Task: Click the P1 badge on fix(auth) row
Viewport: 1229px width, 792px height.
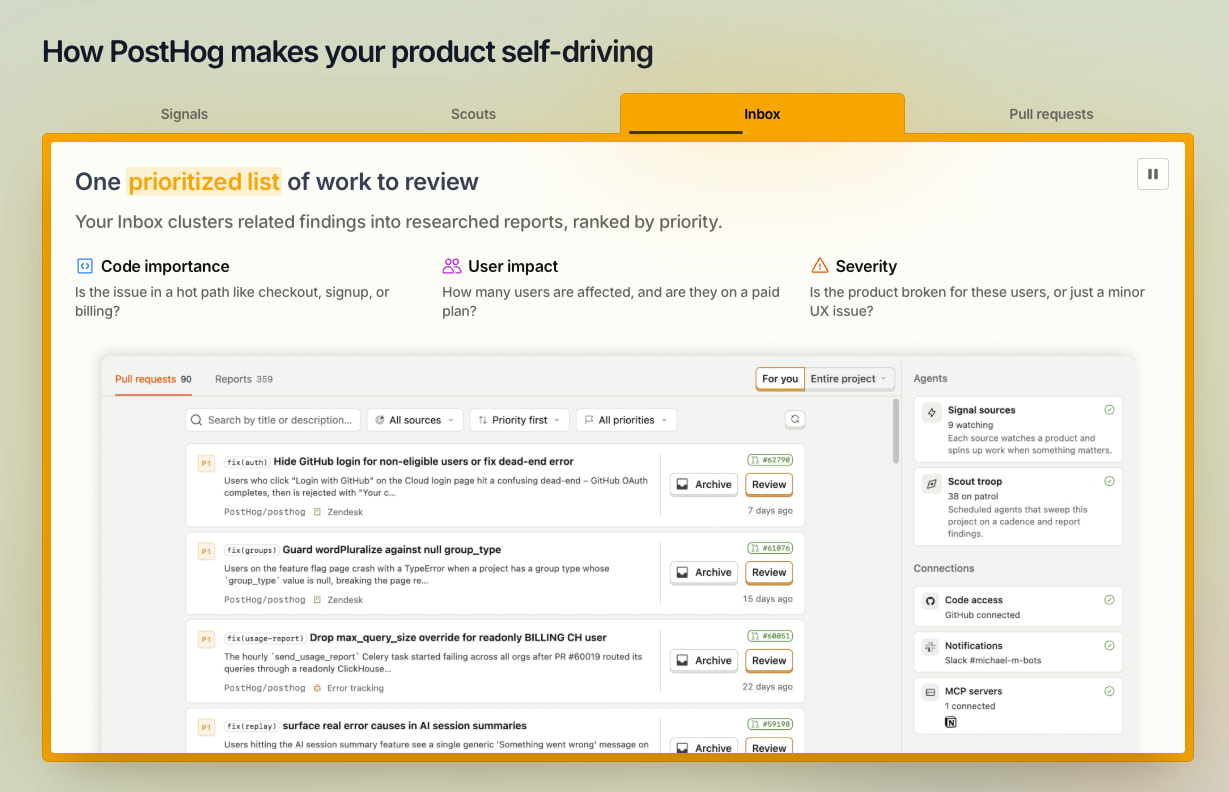Action: coord(206,463)
